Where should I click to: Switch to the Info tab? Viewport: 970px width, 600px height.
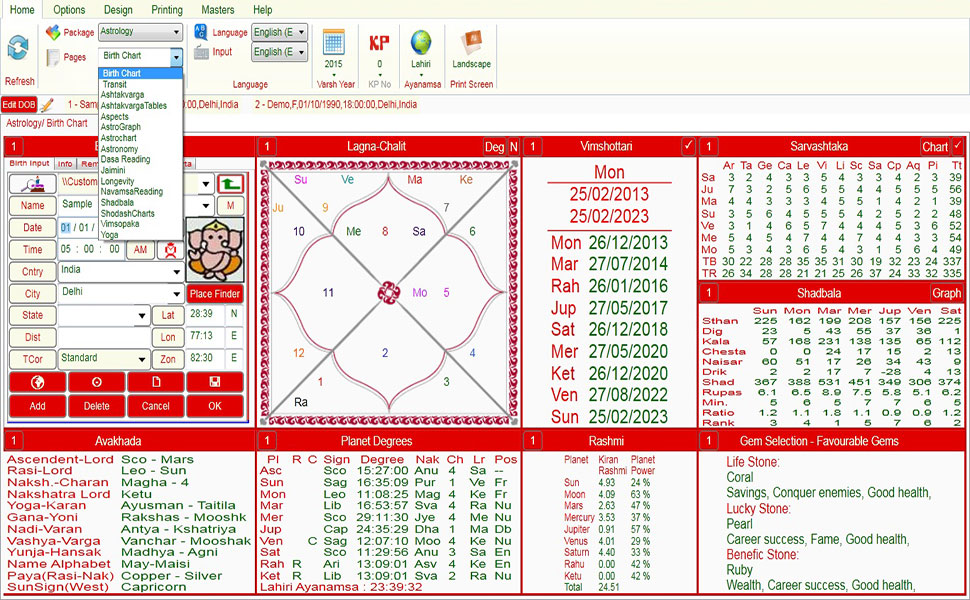tap(65, 164)
